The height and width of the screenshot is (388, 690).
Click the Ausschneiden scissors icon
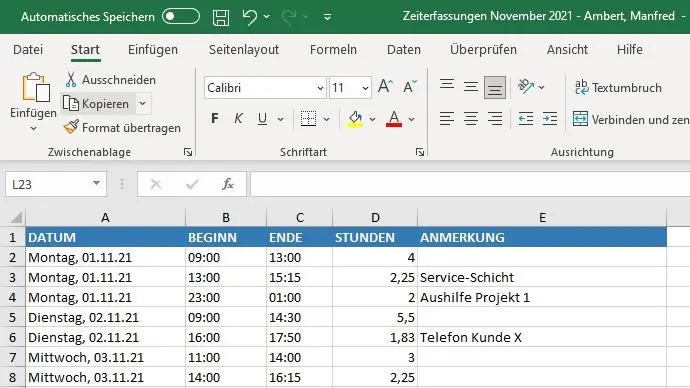(x=71, y=80)
